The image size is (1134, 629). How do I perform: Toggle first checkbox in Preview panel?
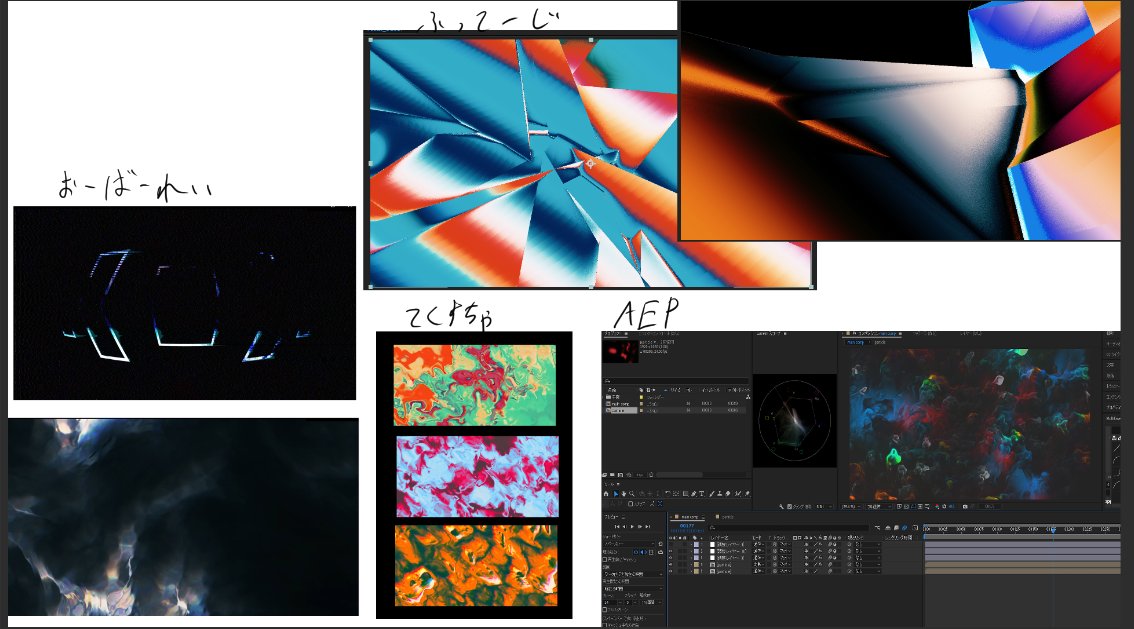pyautogui.click(x=605, y=560)
